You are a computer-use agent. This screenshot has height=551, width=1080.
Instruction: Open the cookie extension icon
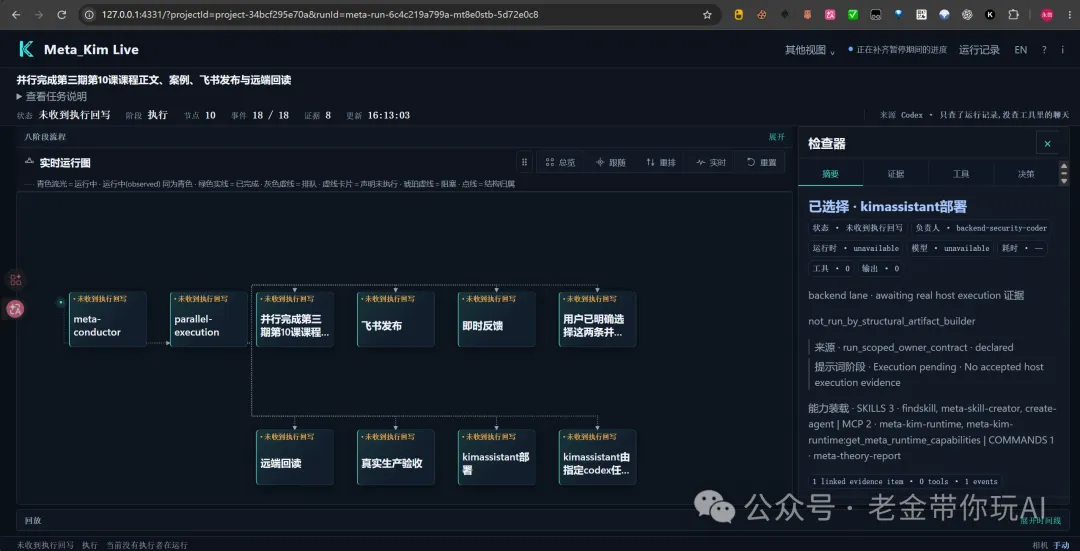click(762, 14)
